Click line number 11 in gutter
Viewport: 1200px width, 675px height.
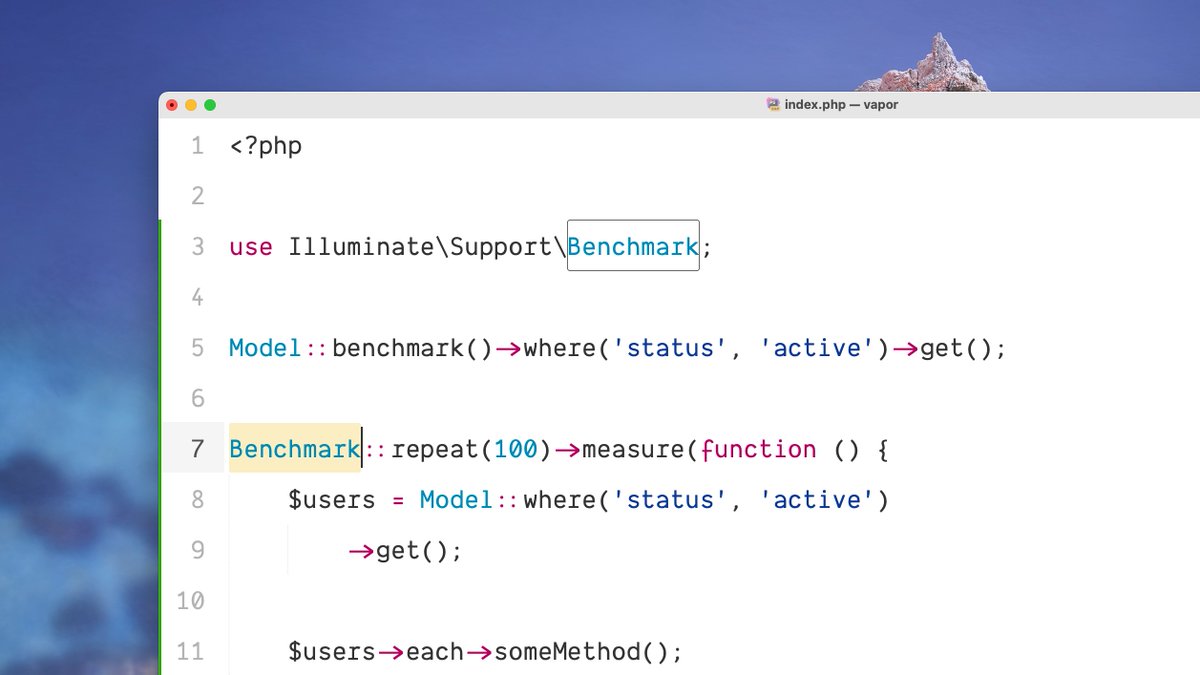click(x=190, y=652)
